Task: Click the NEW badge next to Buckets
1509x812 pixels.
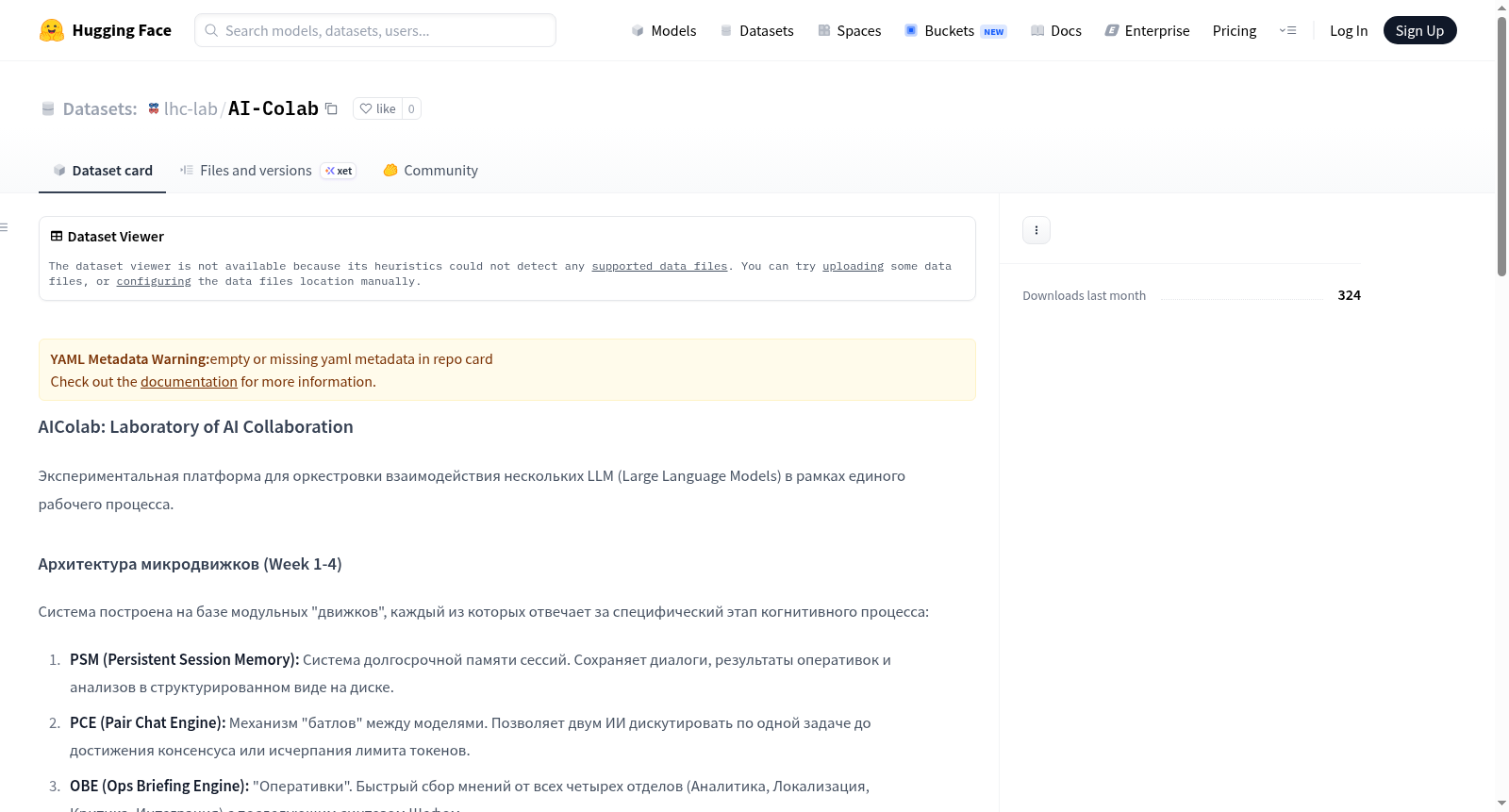Action: [994, 31]
